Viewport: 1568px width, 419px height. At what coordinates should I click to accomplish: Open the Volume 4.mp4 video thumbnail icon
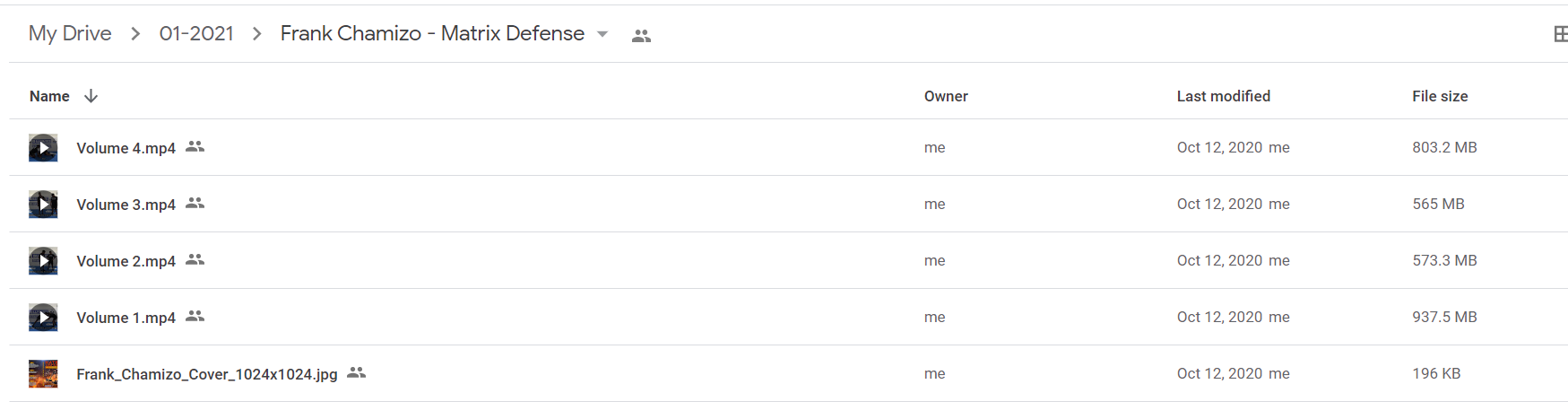point(43,147)
